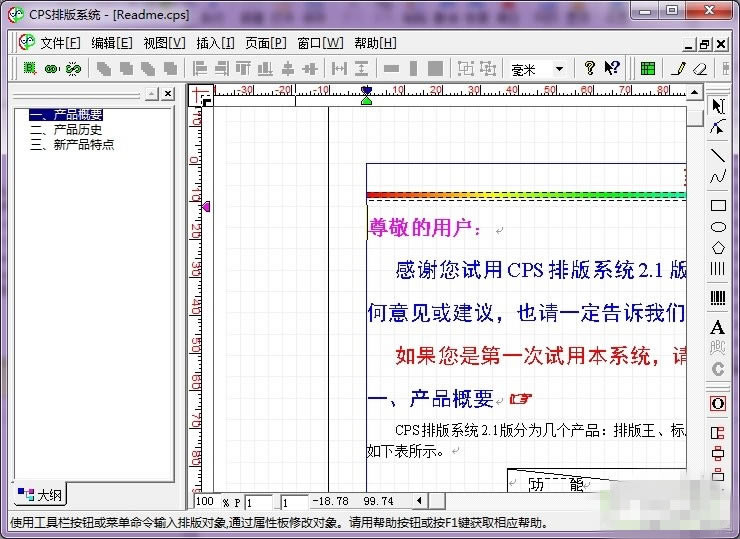Select outline item 二、产品历史
740x539 pixels.
(66, 129)
